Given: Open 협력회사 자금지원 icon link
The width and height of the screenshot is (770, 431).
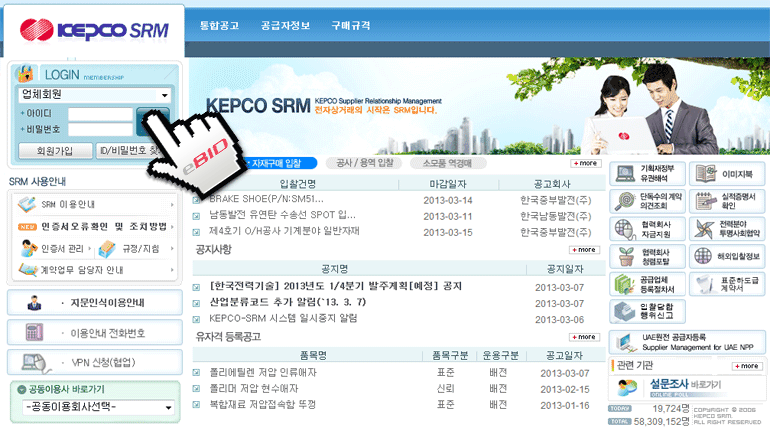Looking at the screenshot, I should [647, 229].
